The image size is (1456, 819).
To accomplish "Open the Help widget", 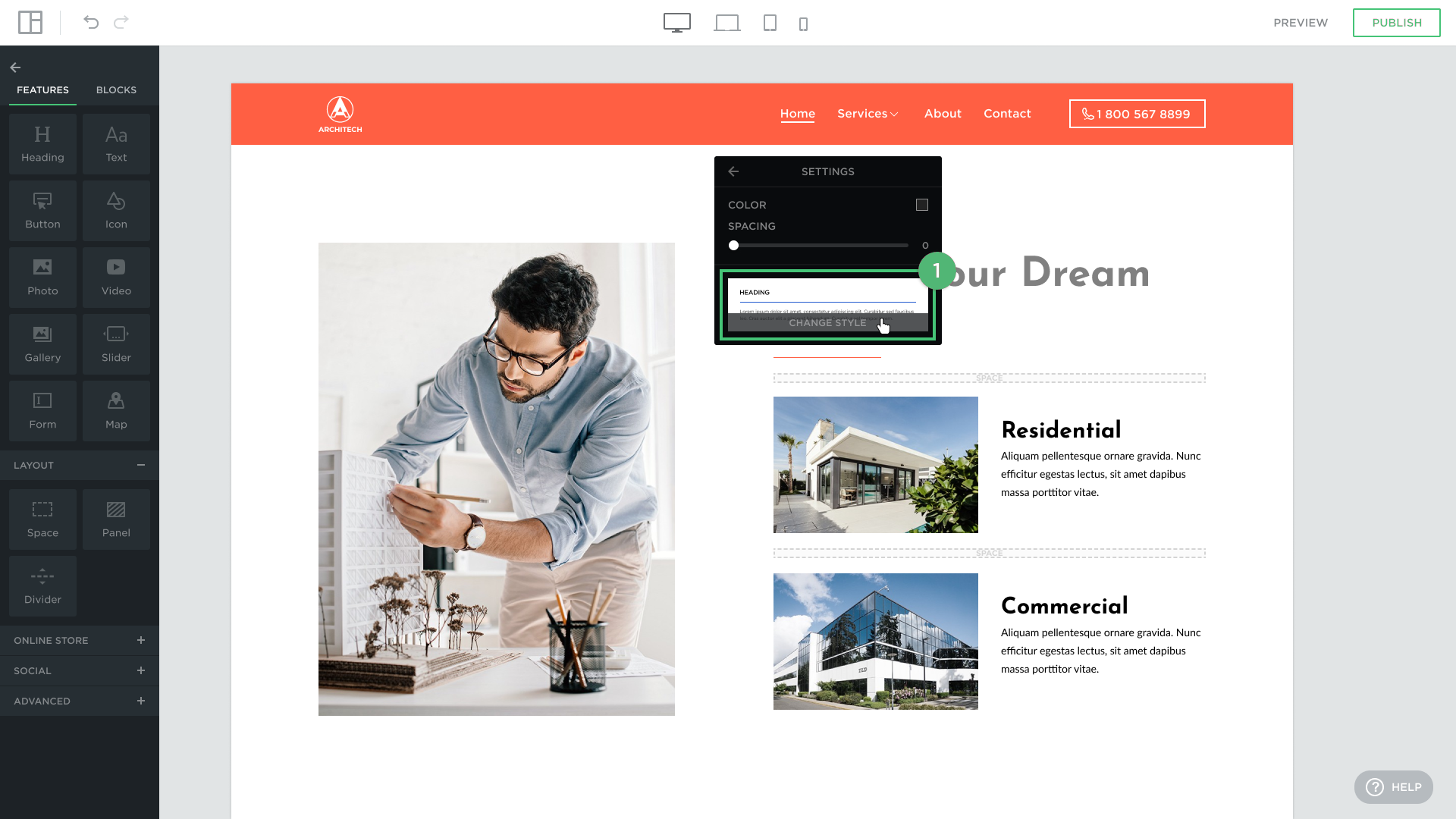I will pyautogui.click(x=1393, y=787).
